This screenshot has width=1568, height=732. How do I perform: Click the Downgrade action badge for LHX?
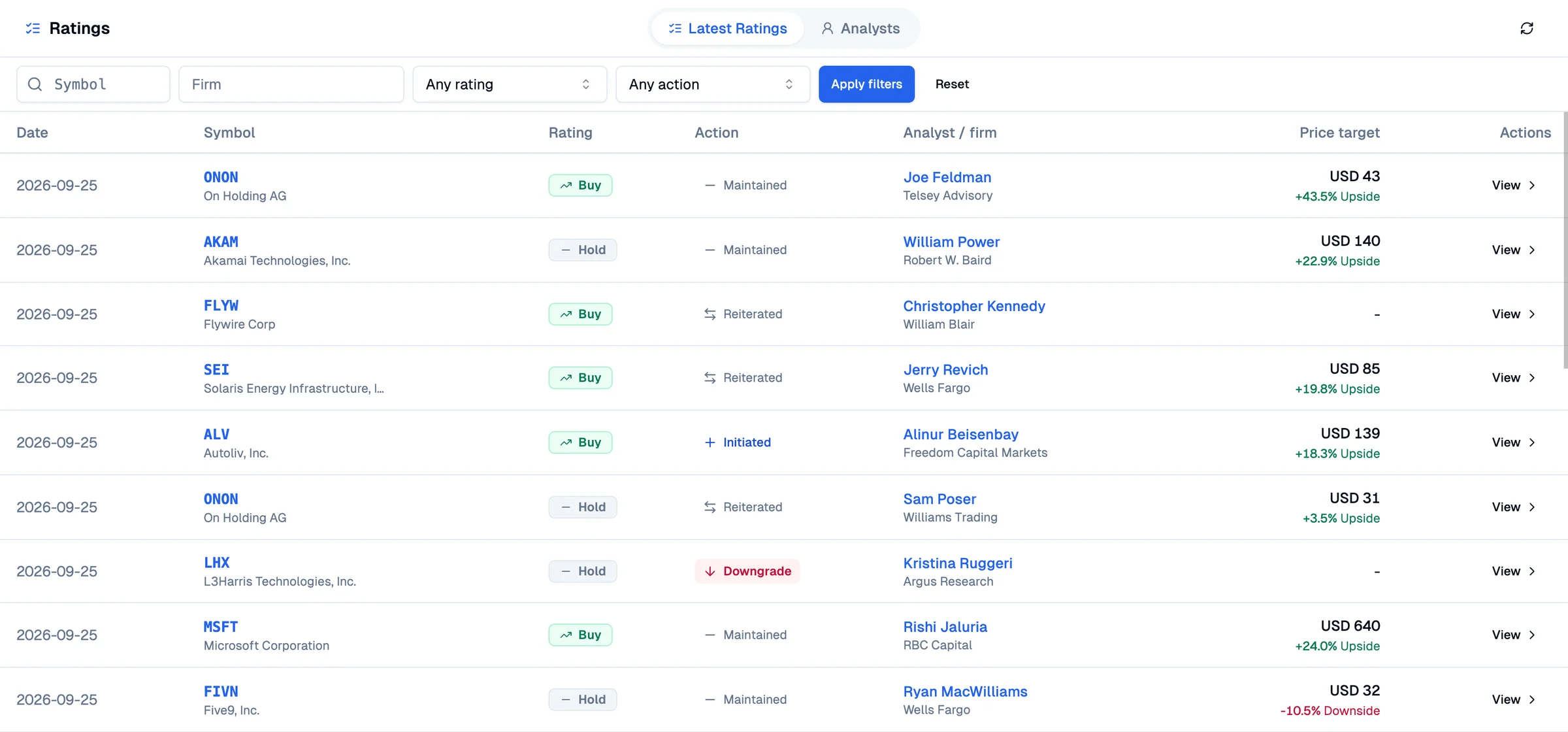point(747,571)
